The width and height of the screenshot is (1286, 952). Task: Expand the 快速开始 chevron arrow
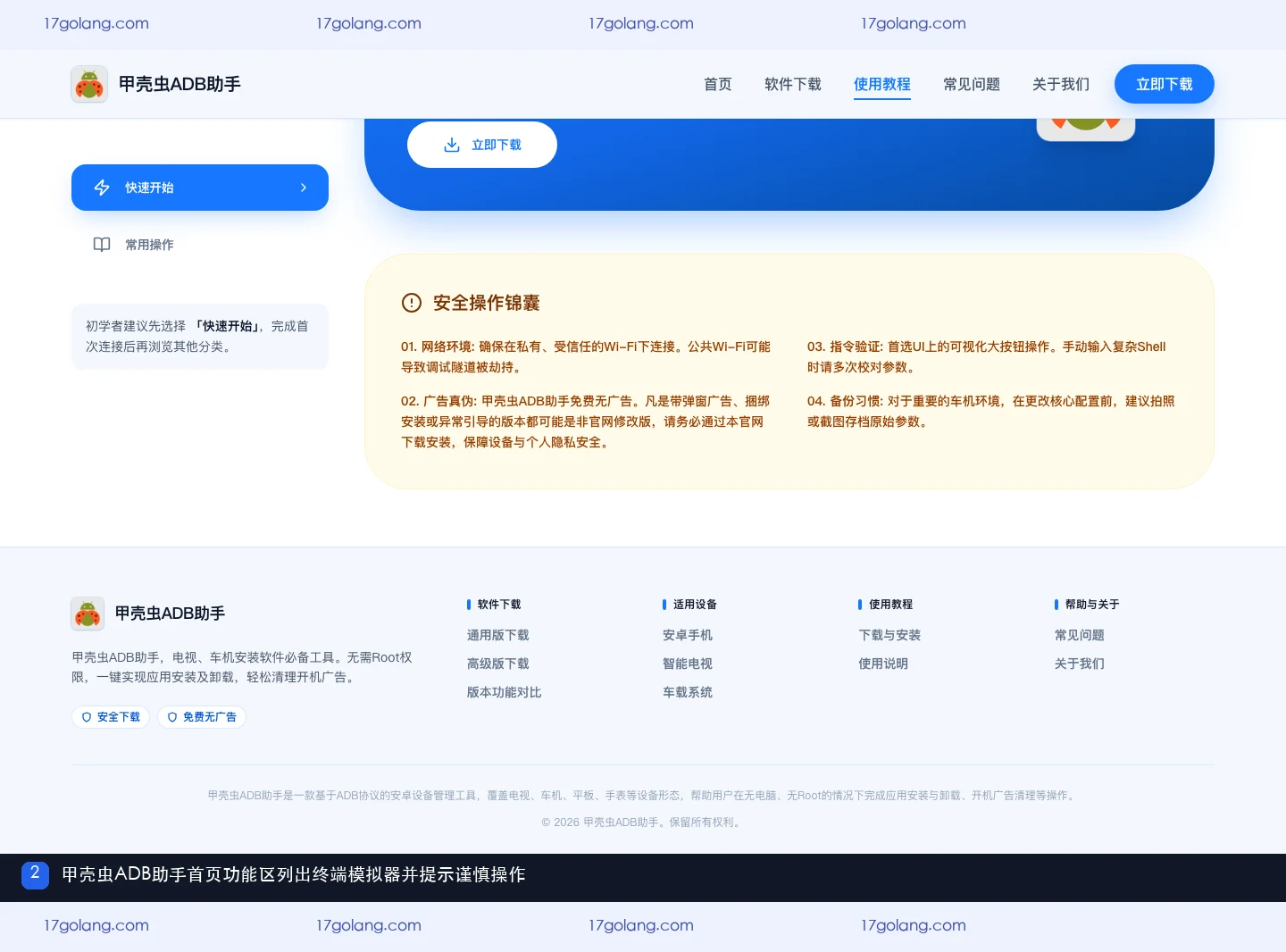click(x=304, y=188)
